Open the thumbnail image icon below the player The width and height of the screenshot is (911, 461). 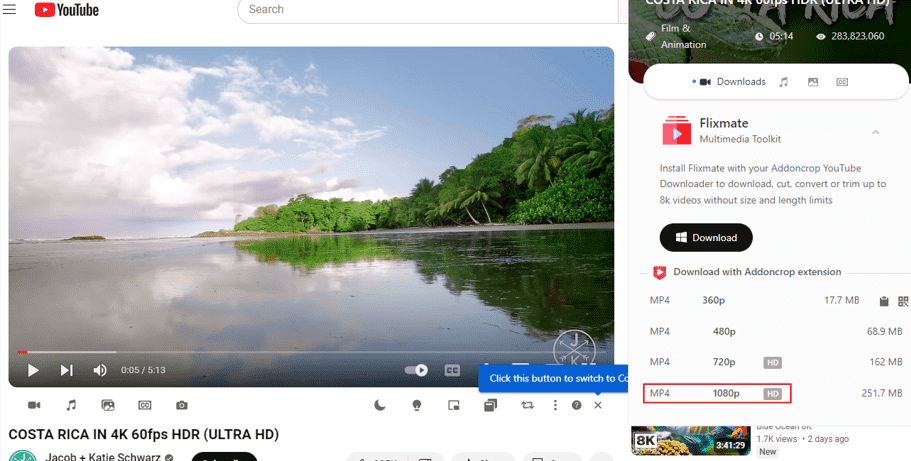(108, 405)
